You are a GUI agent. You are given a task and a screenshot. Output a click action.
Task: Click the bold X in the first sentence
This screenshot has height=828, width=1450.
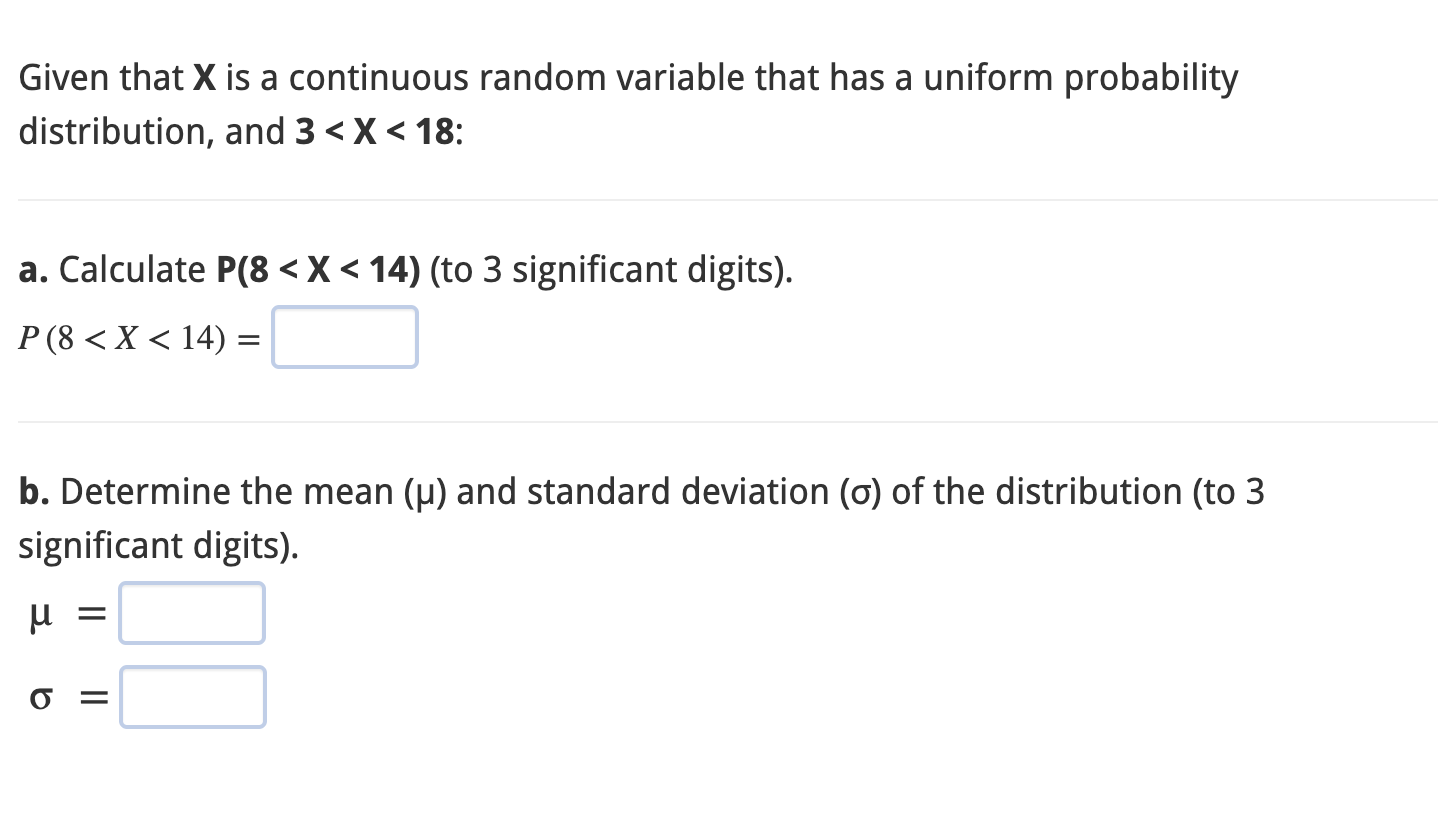coord(203,78)
